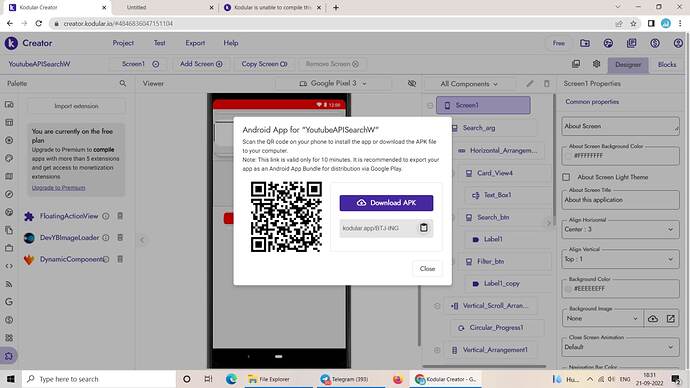
Task: Open the Screen1 screen selector
Action: tap(140, 64)
